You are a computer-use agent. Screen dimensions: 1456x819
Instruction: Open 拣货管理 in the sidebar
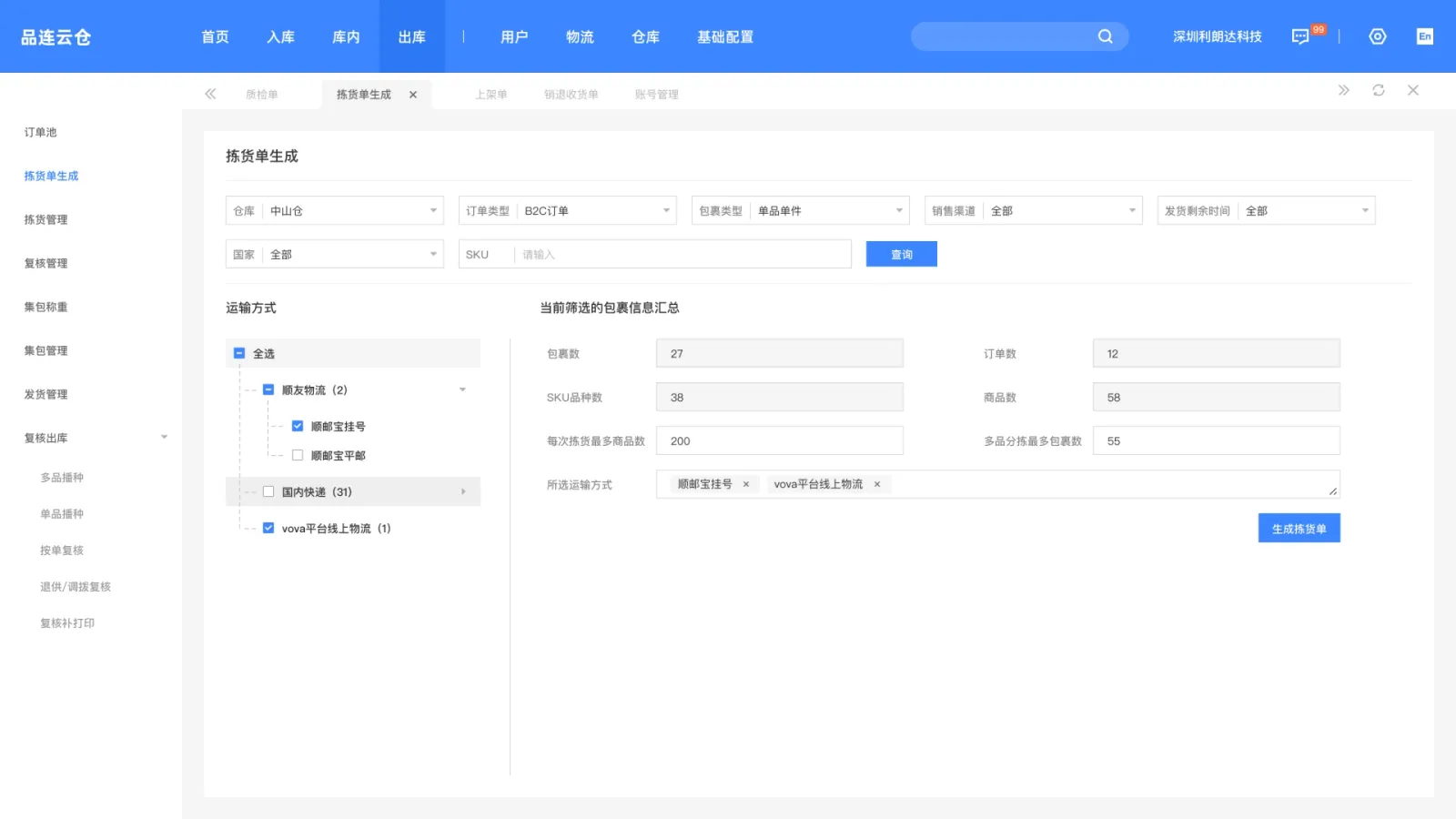pos(46,219)
